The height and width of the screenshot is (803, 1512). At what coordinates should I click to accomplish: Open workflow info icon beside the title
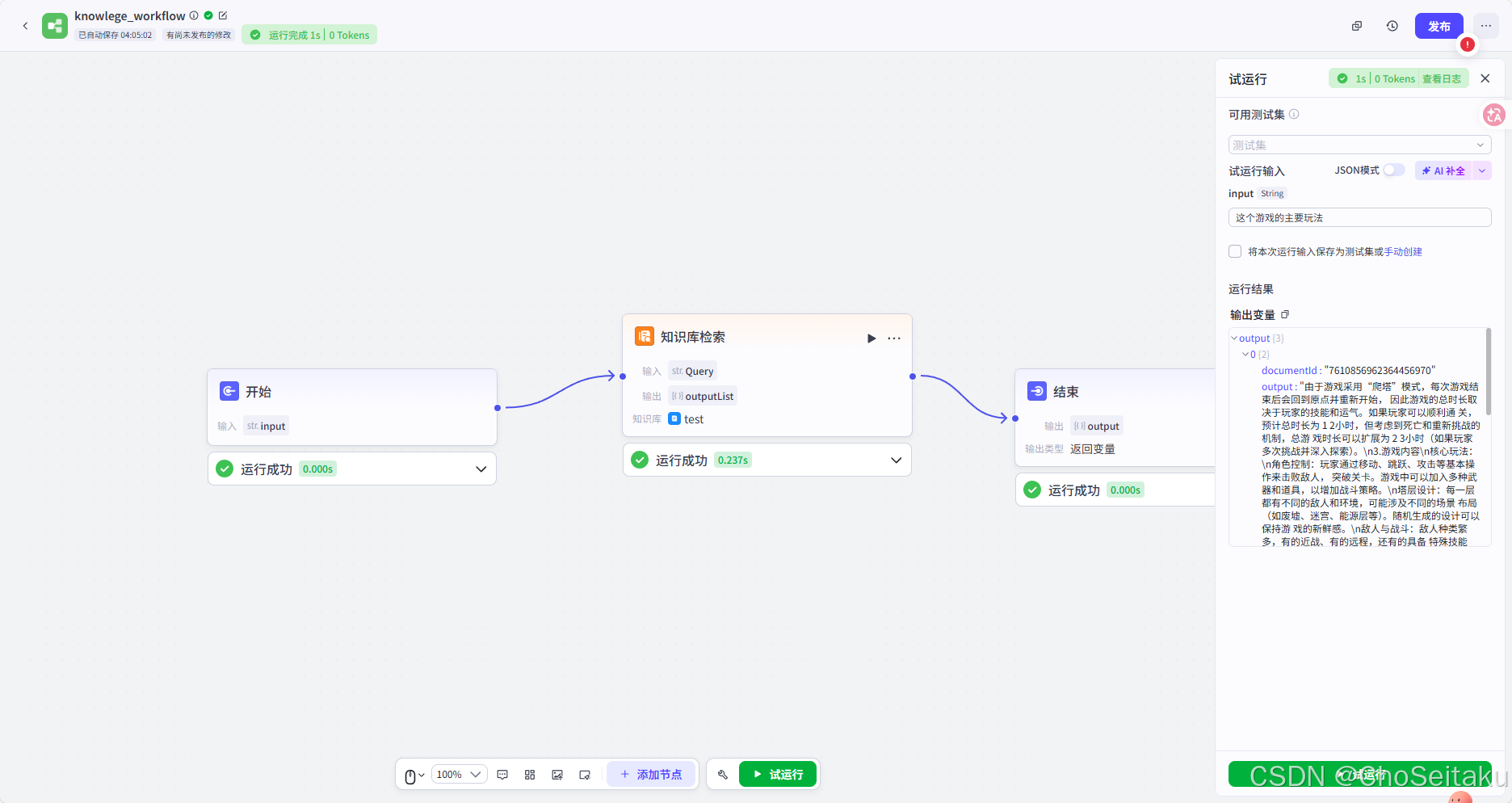click(x=194, y=15)
